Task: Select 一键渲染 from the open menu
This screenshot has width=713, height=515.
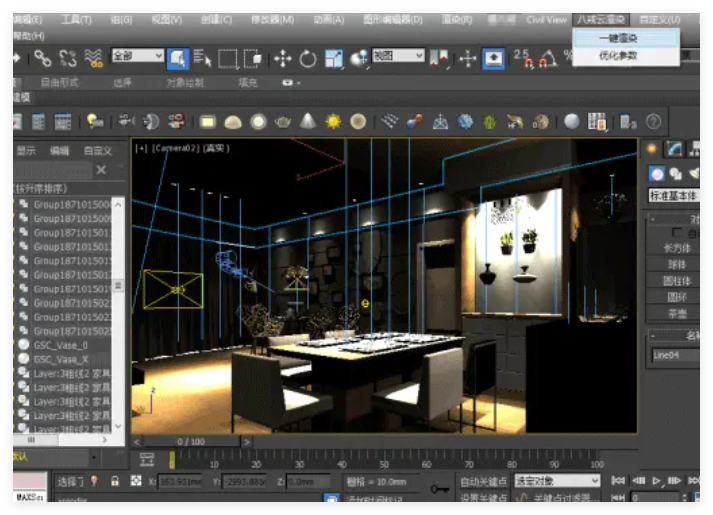Action: coord(626,38)
